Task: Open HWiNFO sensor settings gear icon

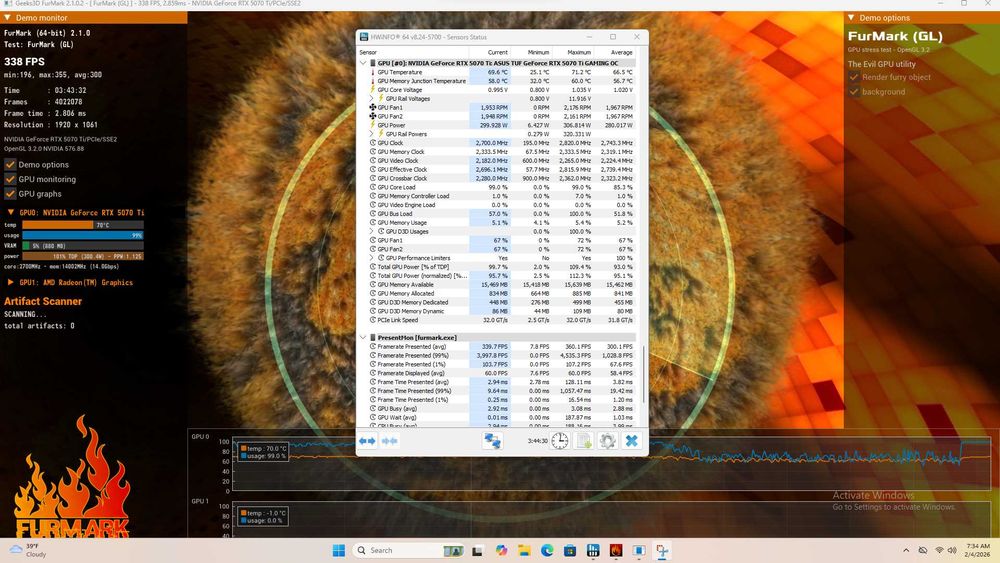Action: click(607, 441)
